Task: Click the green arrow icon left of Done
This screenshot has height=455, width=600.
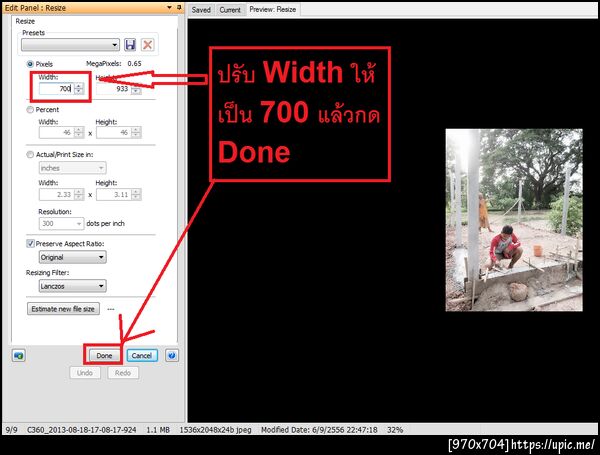Action: [x=18, y=356]
